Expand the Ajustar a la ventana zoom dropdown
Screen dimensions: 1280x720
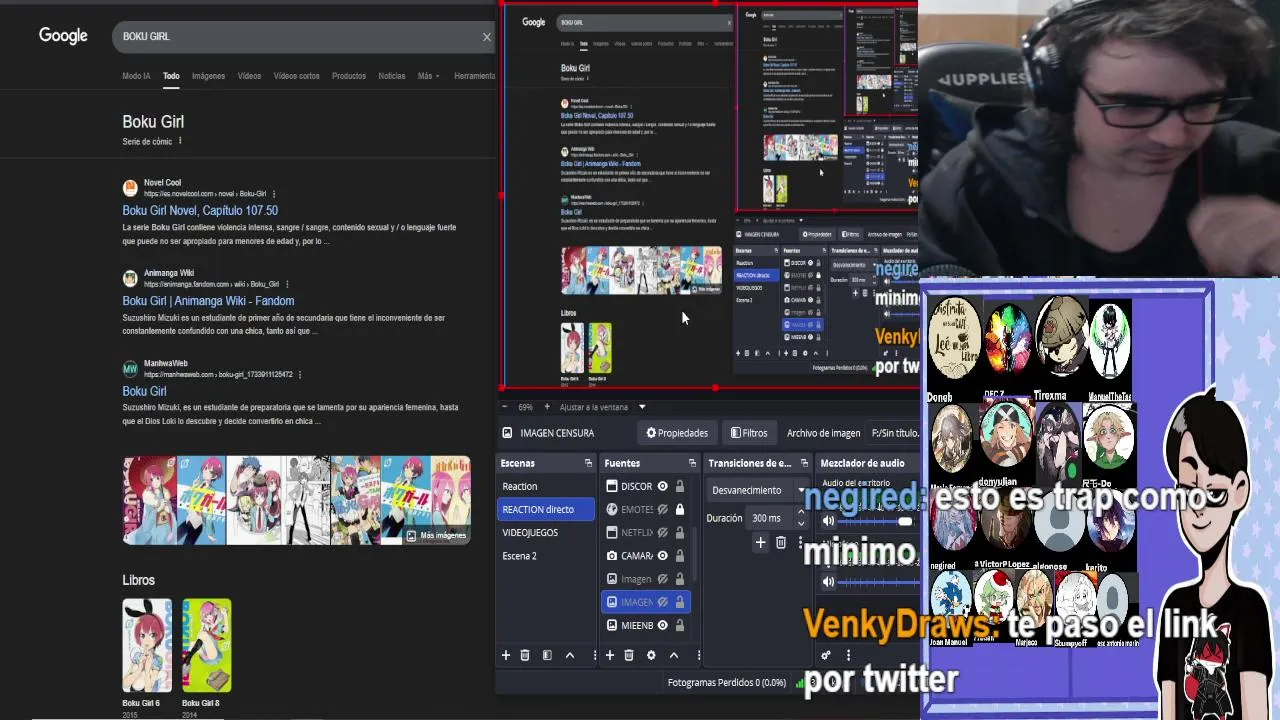click(642, 407)
